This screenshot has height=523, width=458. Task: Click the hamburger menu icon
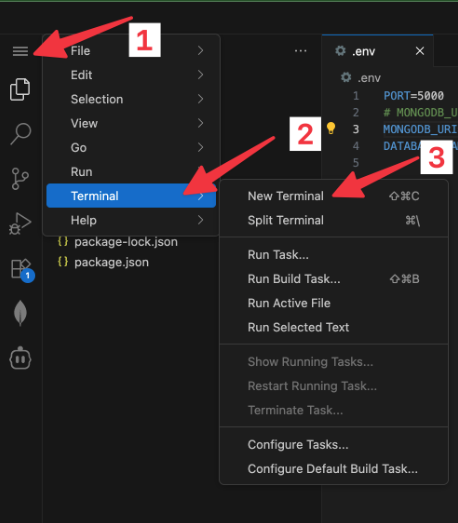point(20,51)
